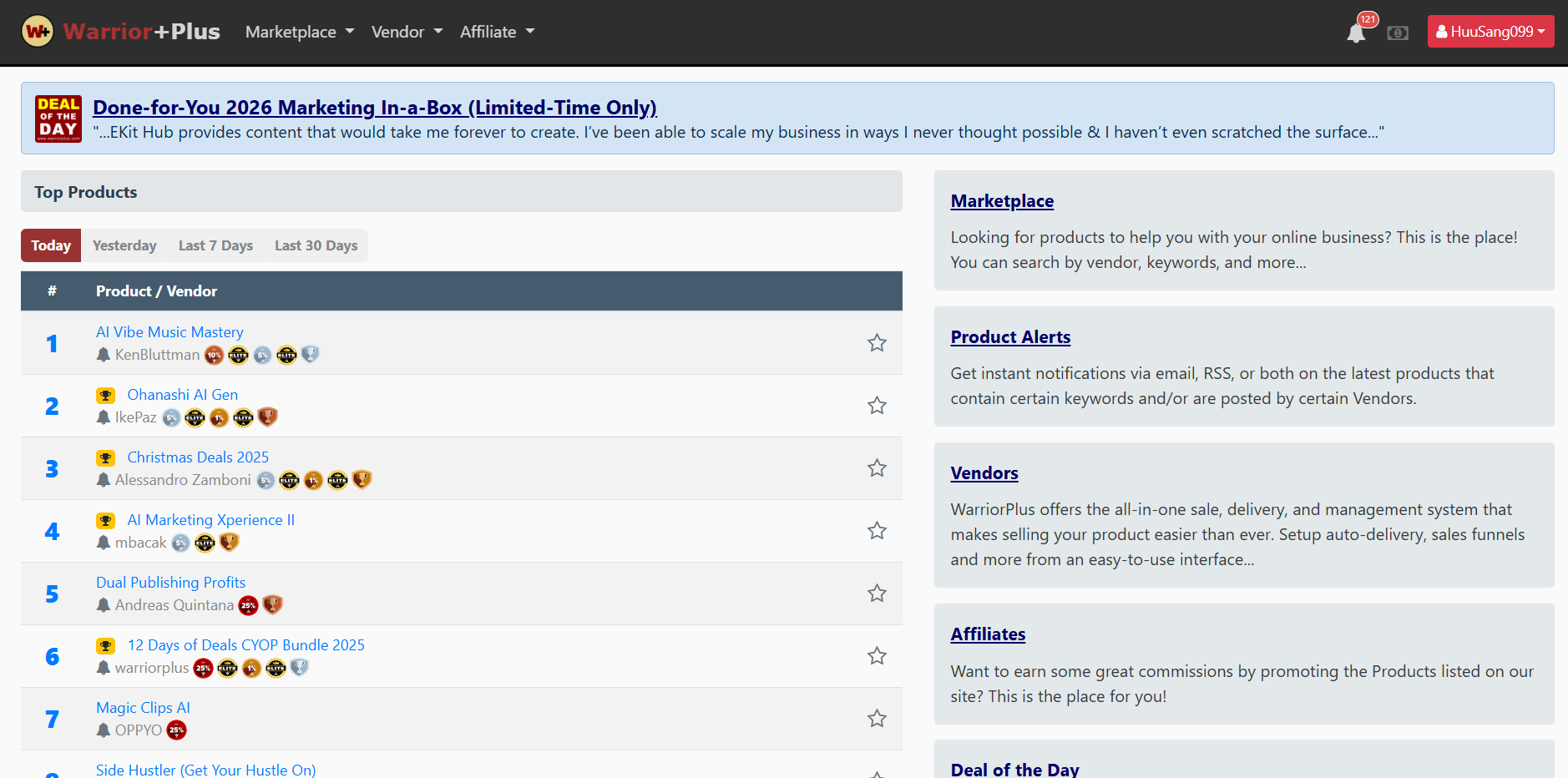Mark Dual Publishing Profits as favorite

[877, 594]
